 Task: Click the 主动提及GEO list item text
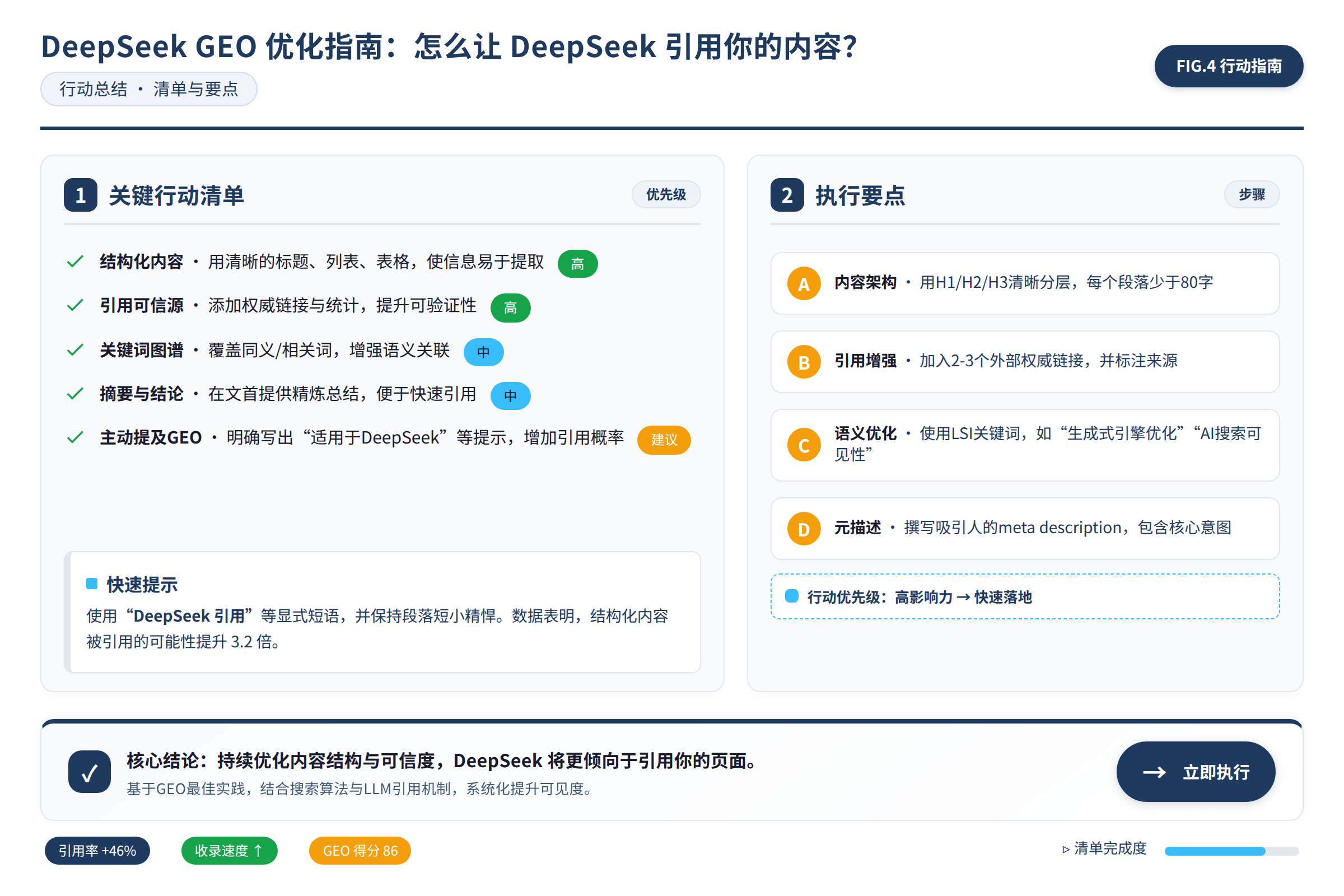point(362,438)
